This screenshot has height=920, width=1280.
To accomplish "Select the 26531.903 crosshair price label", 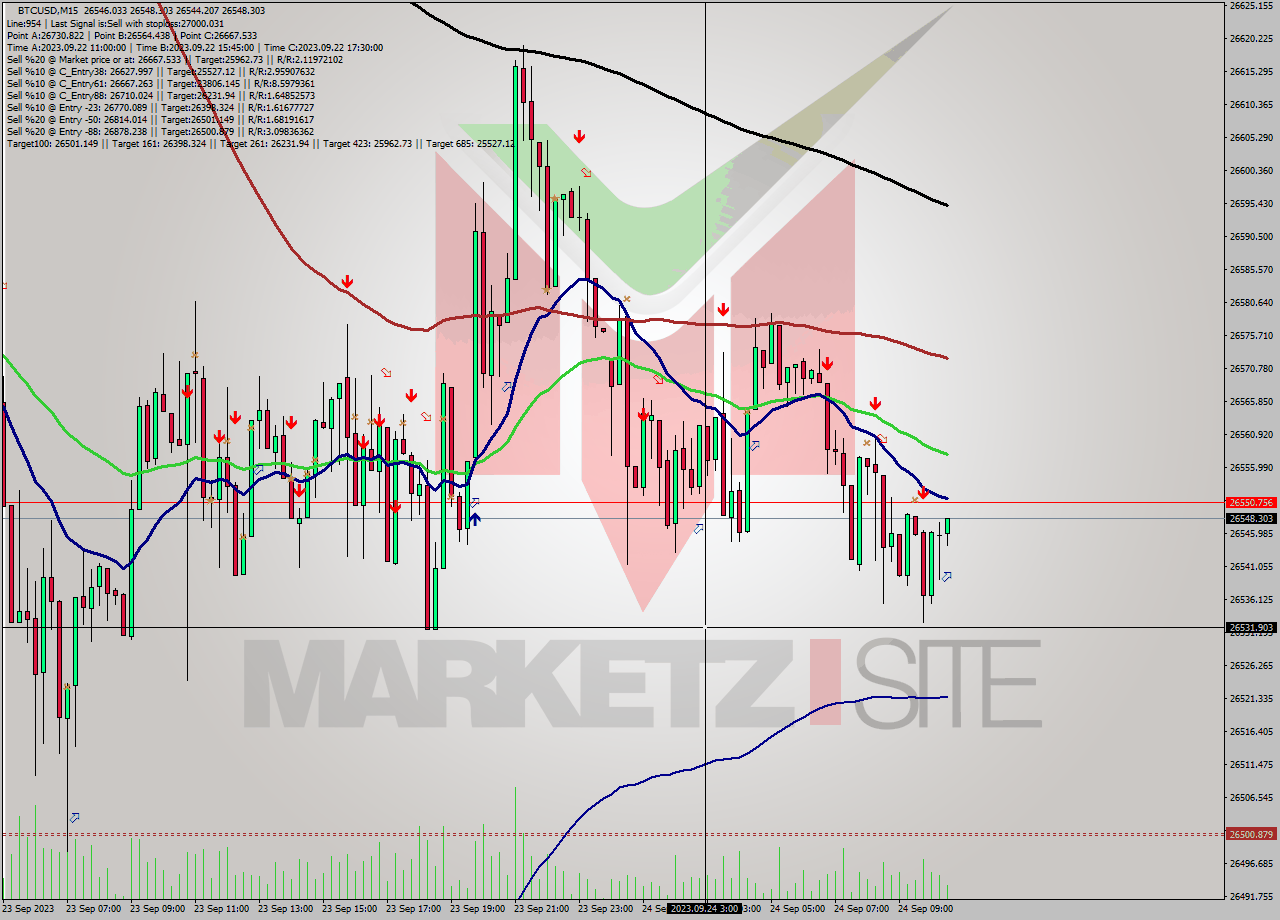I will pos(1251,627).
